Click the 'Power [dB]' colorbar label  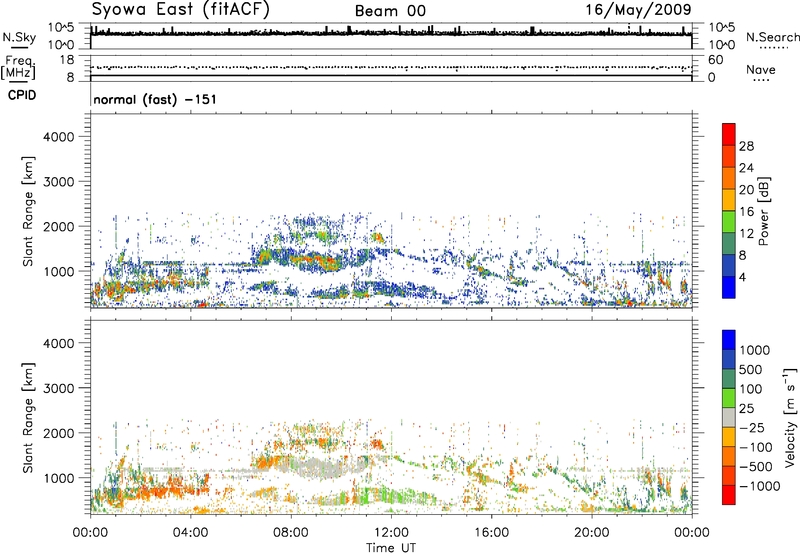click(764, 211)
